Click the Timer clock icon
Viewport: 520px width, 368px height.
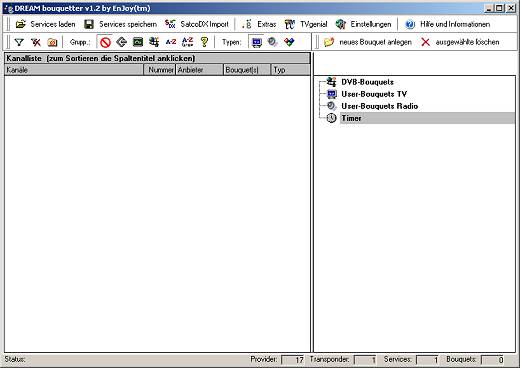[331, 118]
